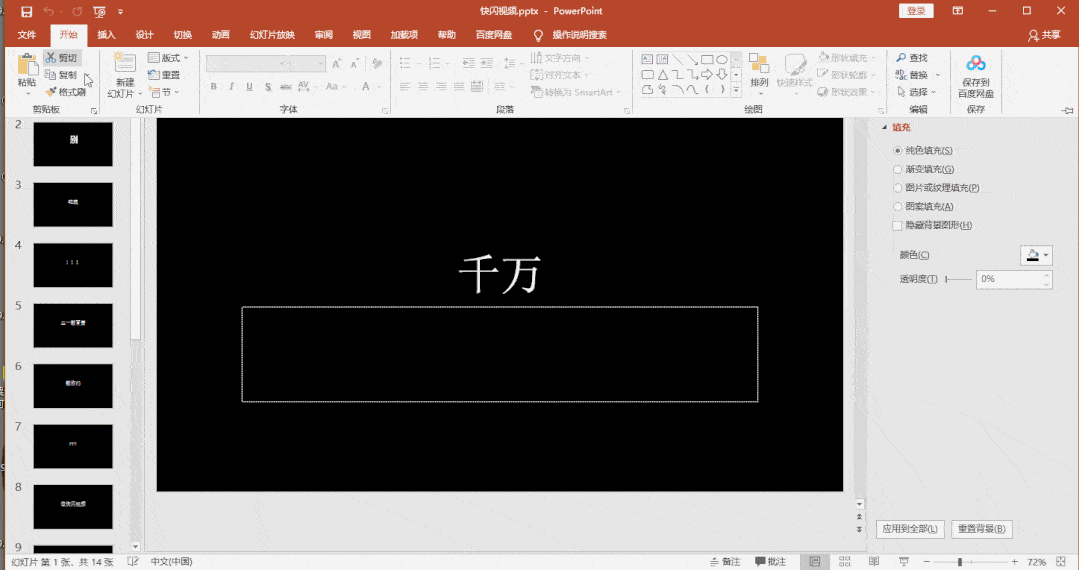
Task: Open Save to Baidu Netdisk (保存到百度网盘)
Action: (975, 64)
